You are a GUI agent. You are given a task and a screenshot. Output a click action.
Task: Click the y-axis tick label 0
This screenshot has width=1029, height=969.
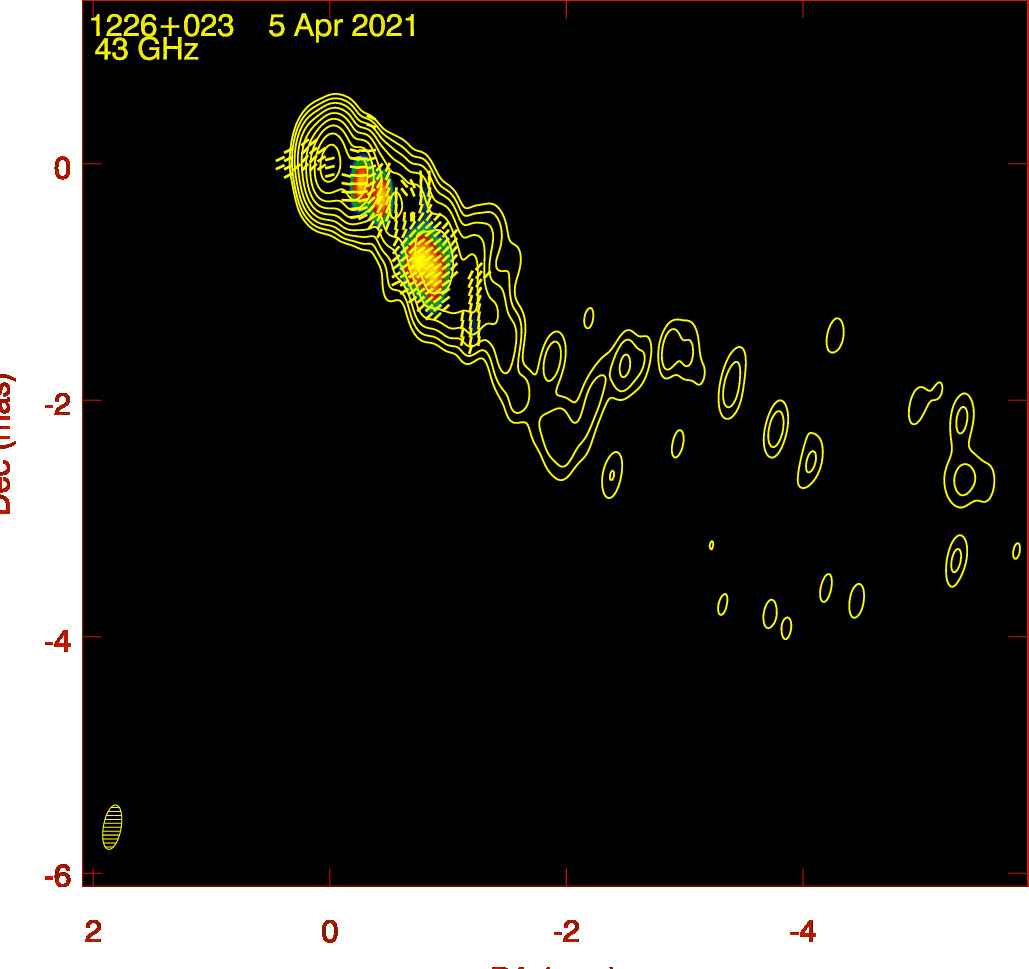click(x=61, y=165)
